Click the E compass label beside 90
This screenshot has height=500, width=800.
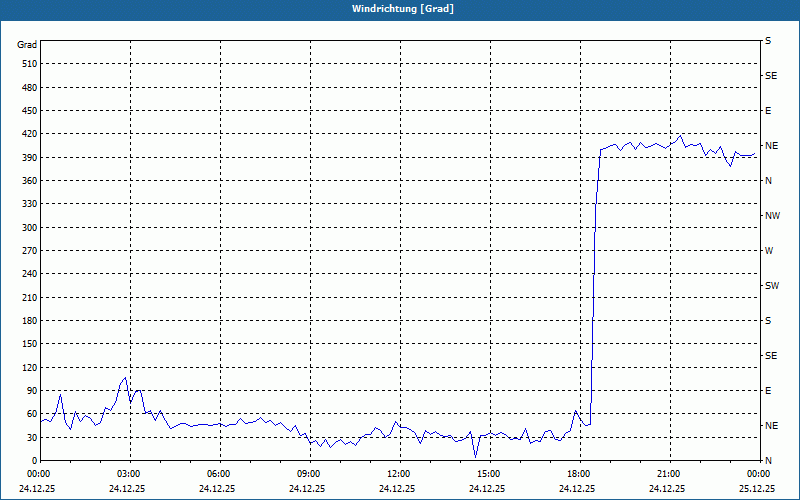click(x=768, y=391)
